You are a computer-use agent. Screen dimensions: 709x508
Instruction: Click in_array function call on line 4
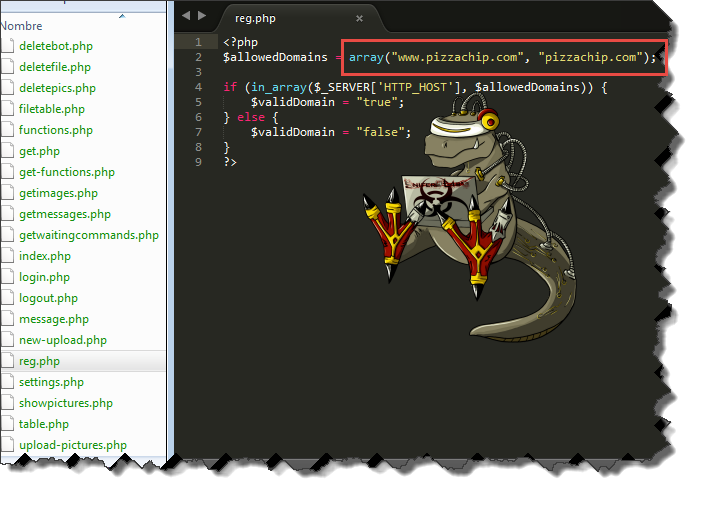pyautogui.click(x=279, y=87)
